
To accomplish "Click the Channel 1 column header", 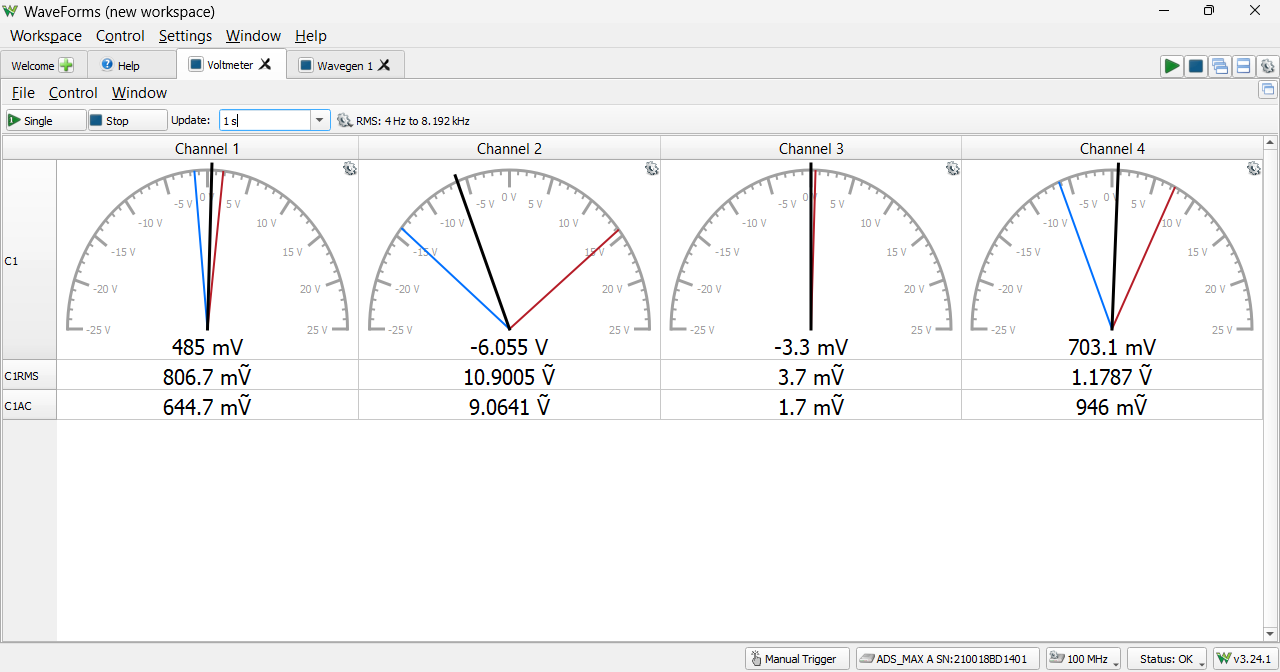I will 207,148.
